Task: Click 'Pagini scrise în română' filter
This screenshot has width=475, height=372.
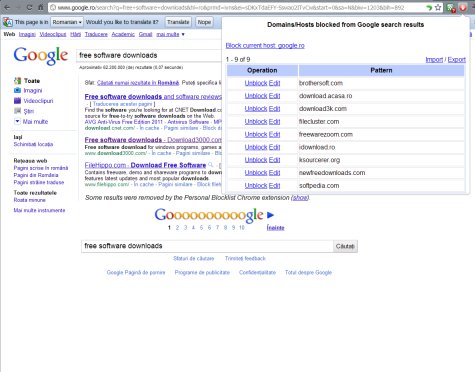Action: click(41, 168)
